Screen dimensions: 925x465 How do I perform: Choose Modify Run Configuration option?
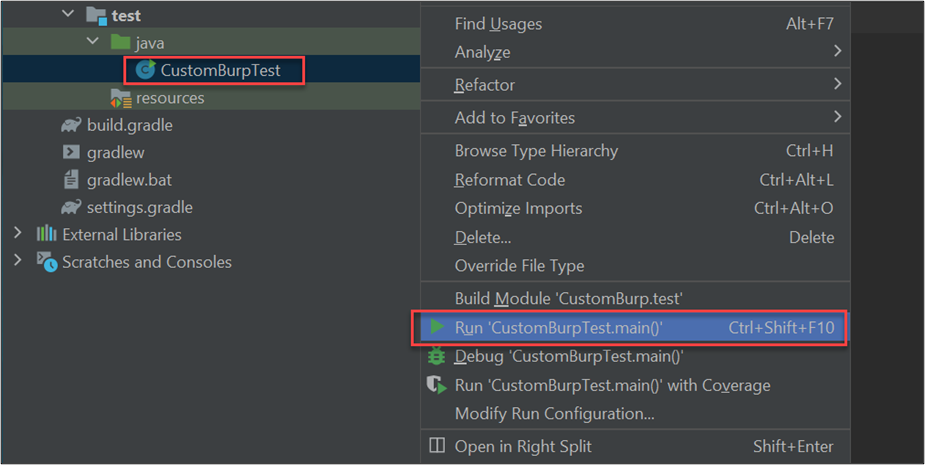(554, 413)
